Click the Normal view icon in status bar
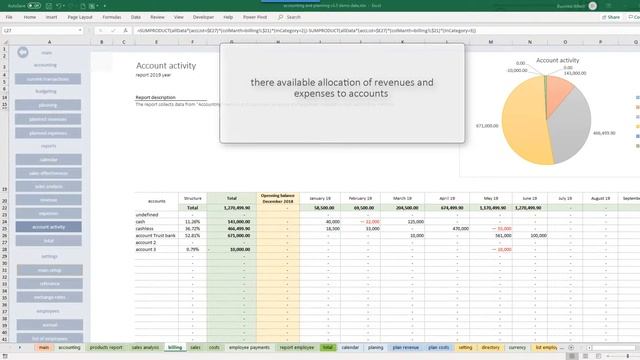This screenshot has width=640, height=360. tap(572, 356)
